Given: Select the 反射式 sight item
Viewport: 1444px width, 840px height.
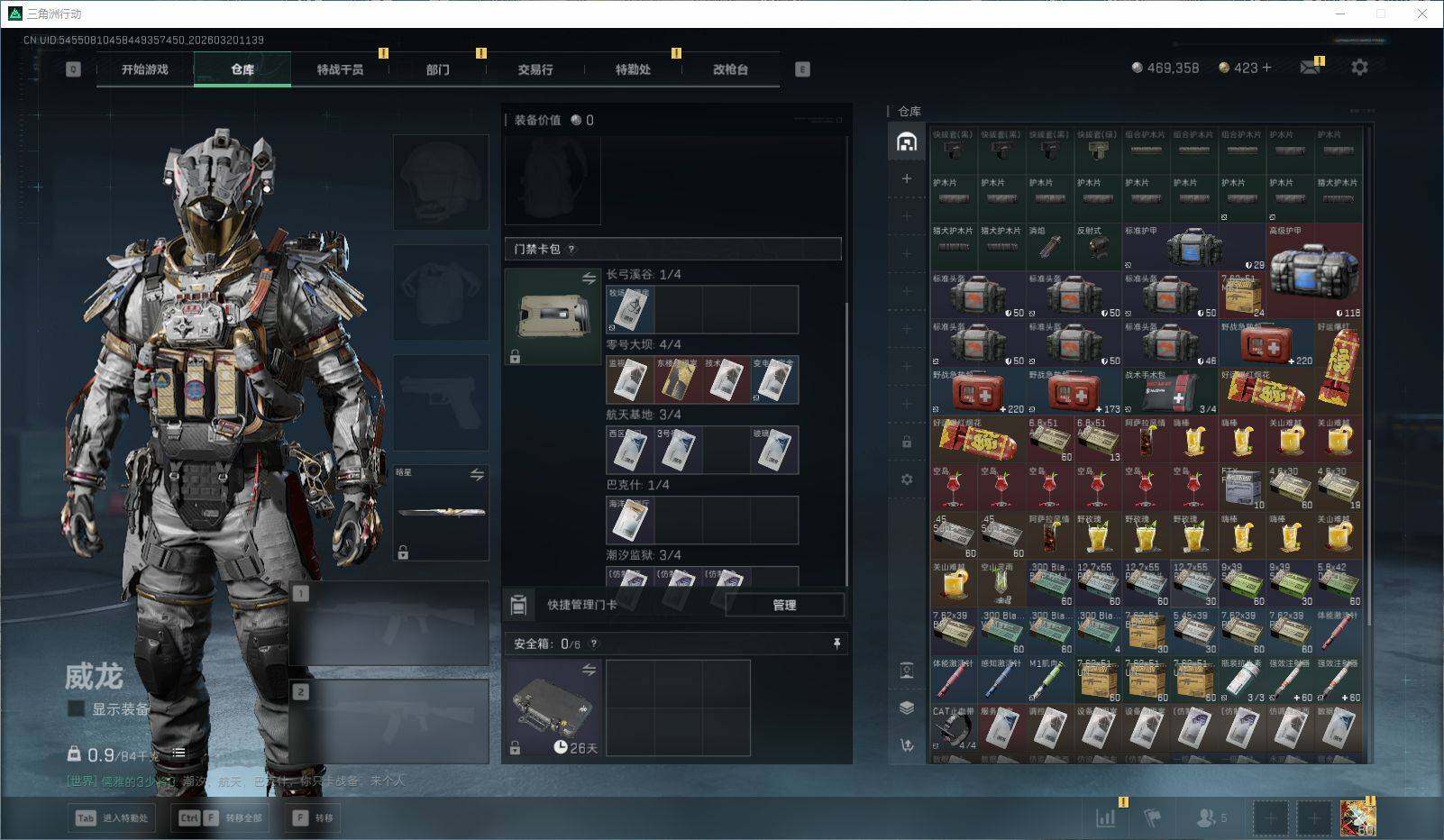Looking at the screenshot, I should coord(1098,248).
